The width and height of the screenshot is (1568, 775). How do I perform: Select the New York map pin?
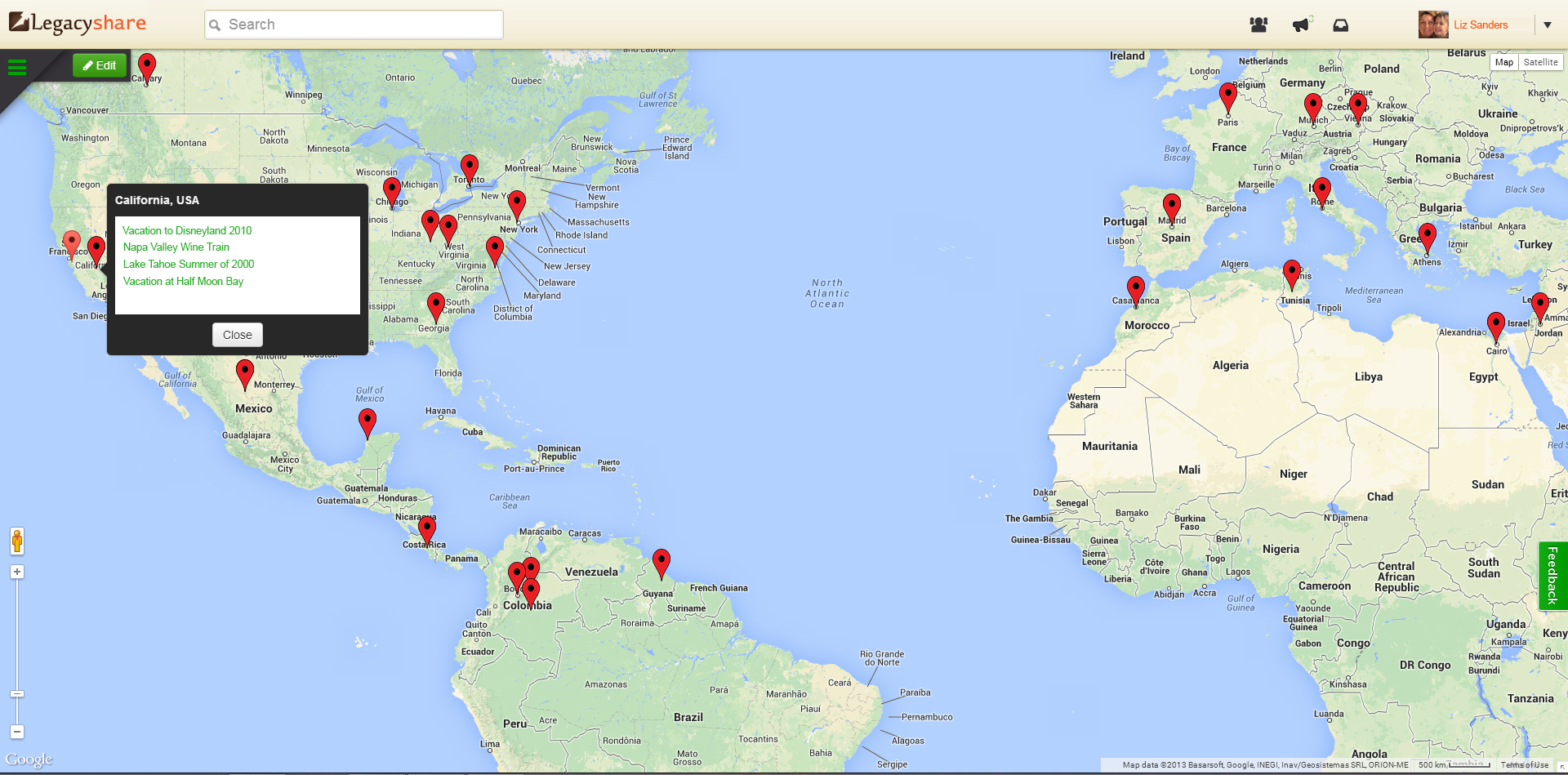point(517,205)
